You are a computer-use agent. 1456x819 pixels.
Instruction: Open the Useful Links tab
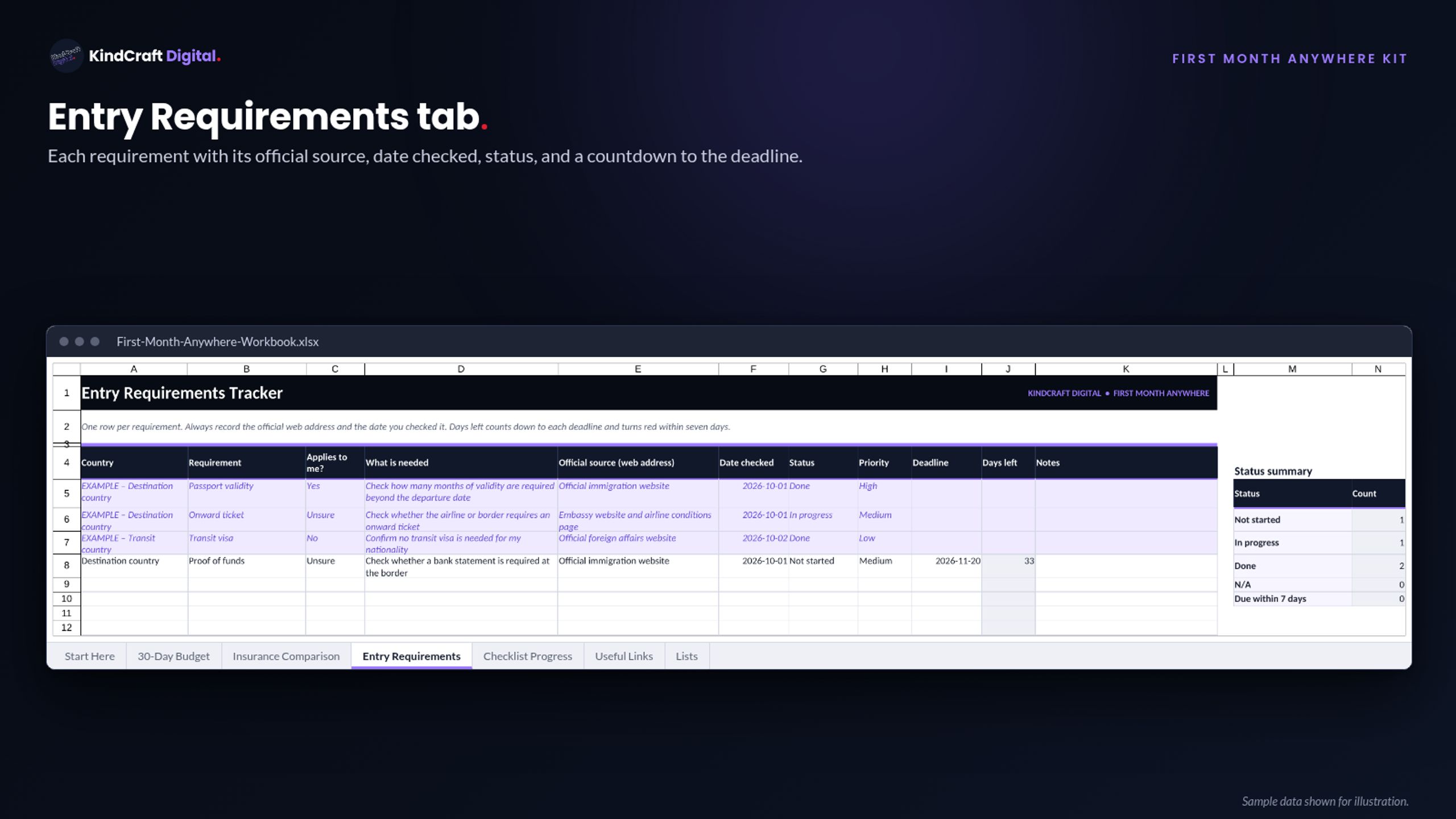coord(624,656)
